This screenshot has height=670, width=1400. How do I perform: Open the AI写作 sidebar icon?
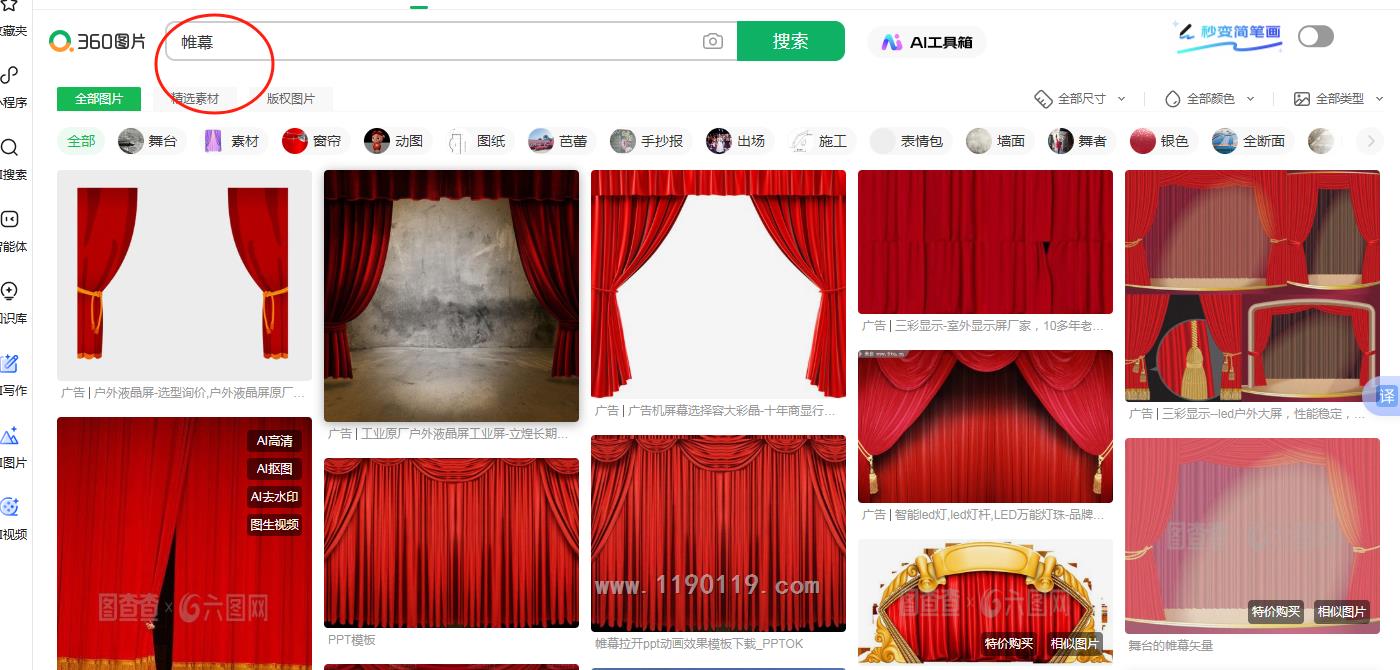tap(10, 364)
